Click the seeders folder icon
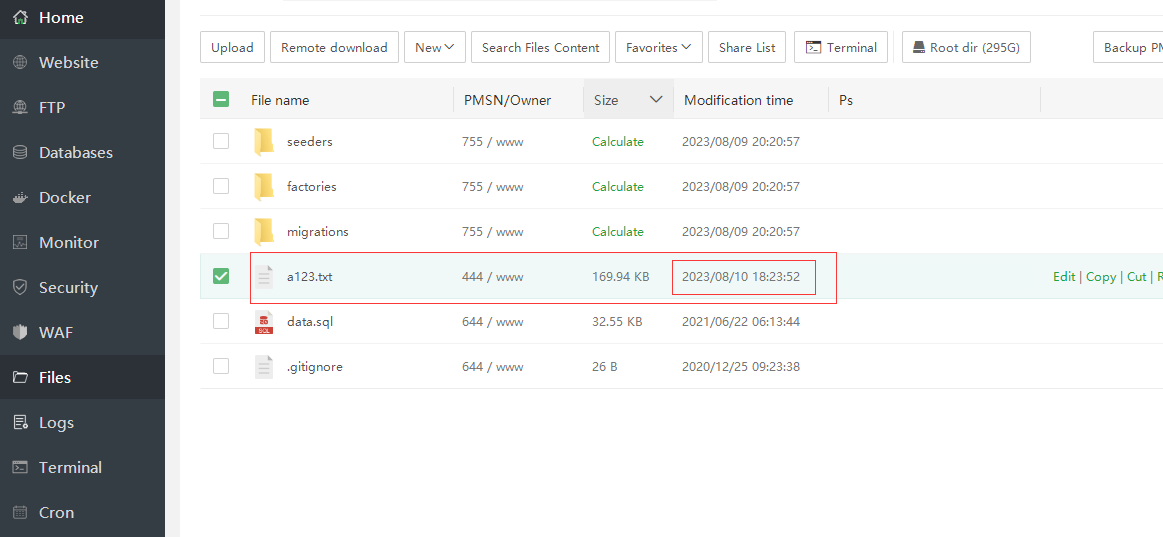 [264, 142]
